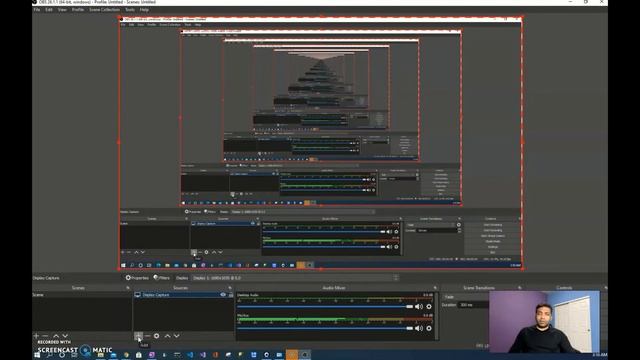Open Visual Studio purple icon on taskbar

tap(203, 355)
